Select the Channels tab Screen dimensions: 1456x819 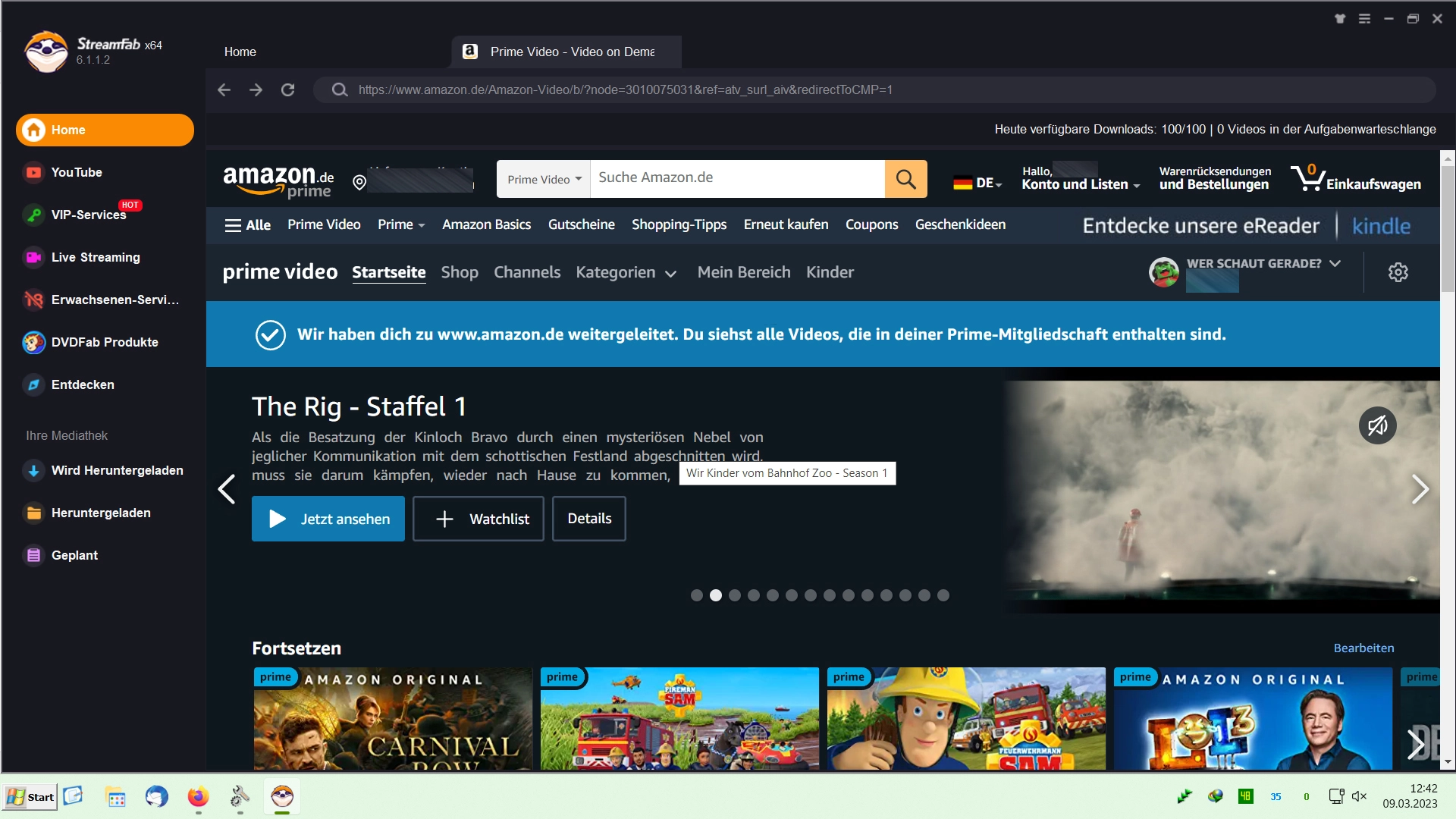point(527,272)
